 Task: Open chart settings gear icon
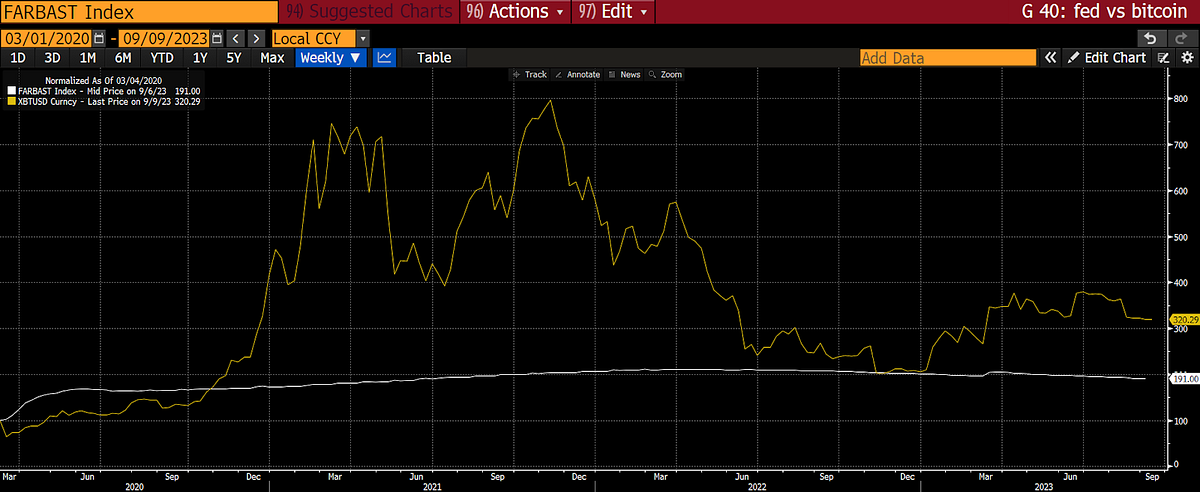pos(1186,58)
